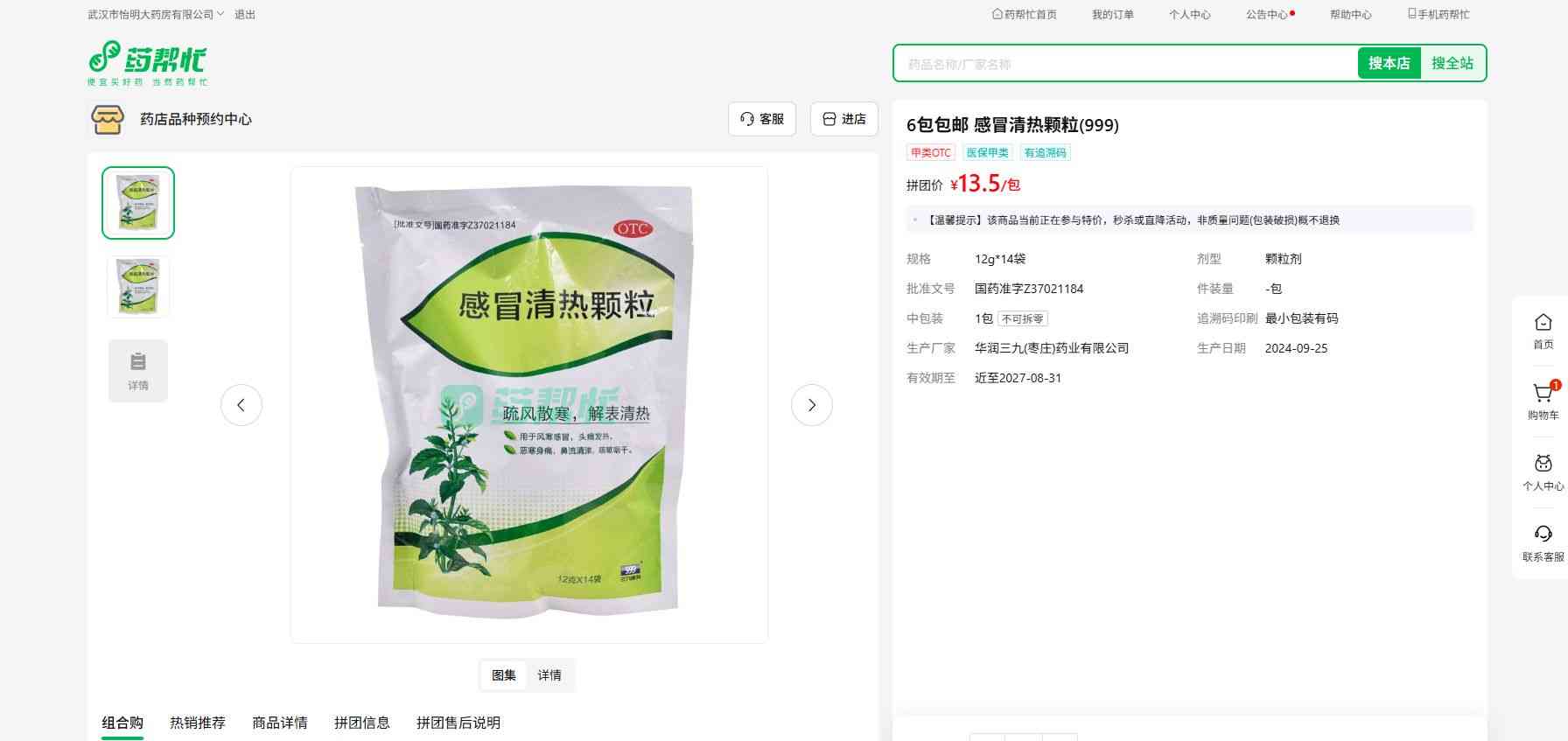Open the 详情 document icon thumbnail
This screenshot has width=1568, height=741.
(x=138, y=371)
